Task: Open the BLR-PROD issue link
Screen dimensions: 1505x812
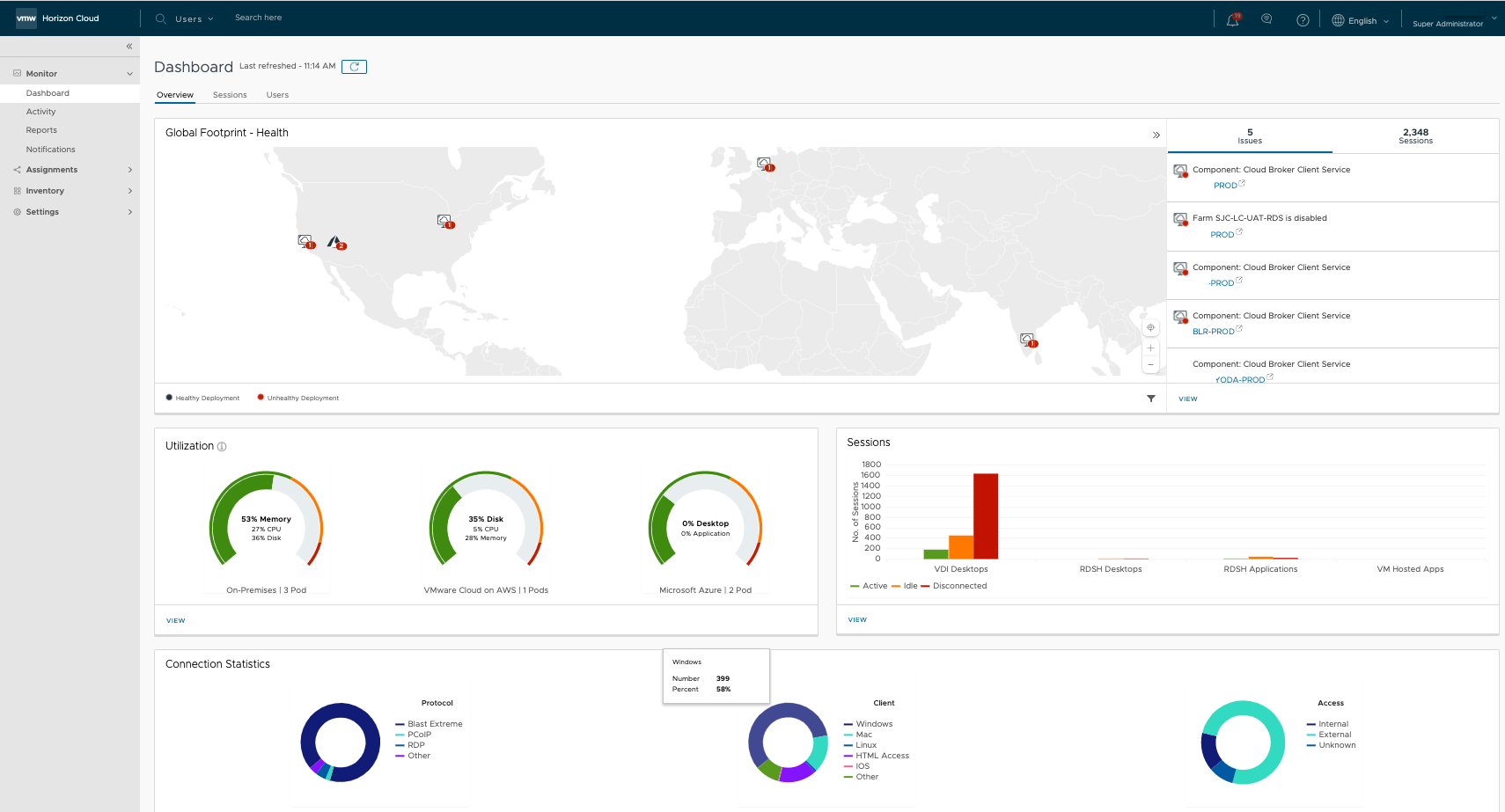Action: pos(1213,332)
